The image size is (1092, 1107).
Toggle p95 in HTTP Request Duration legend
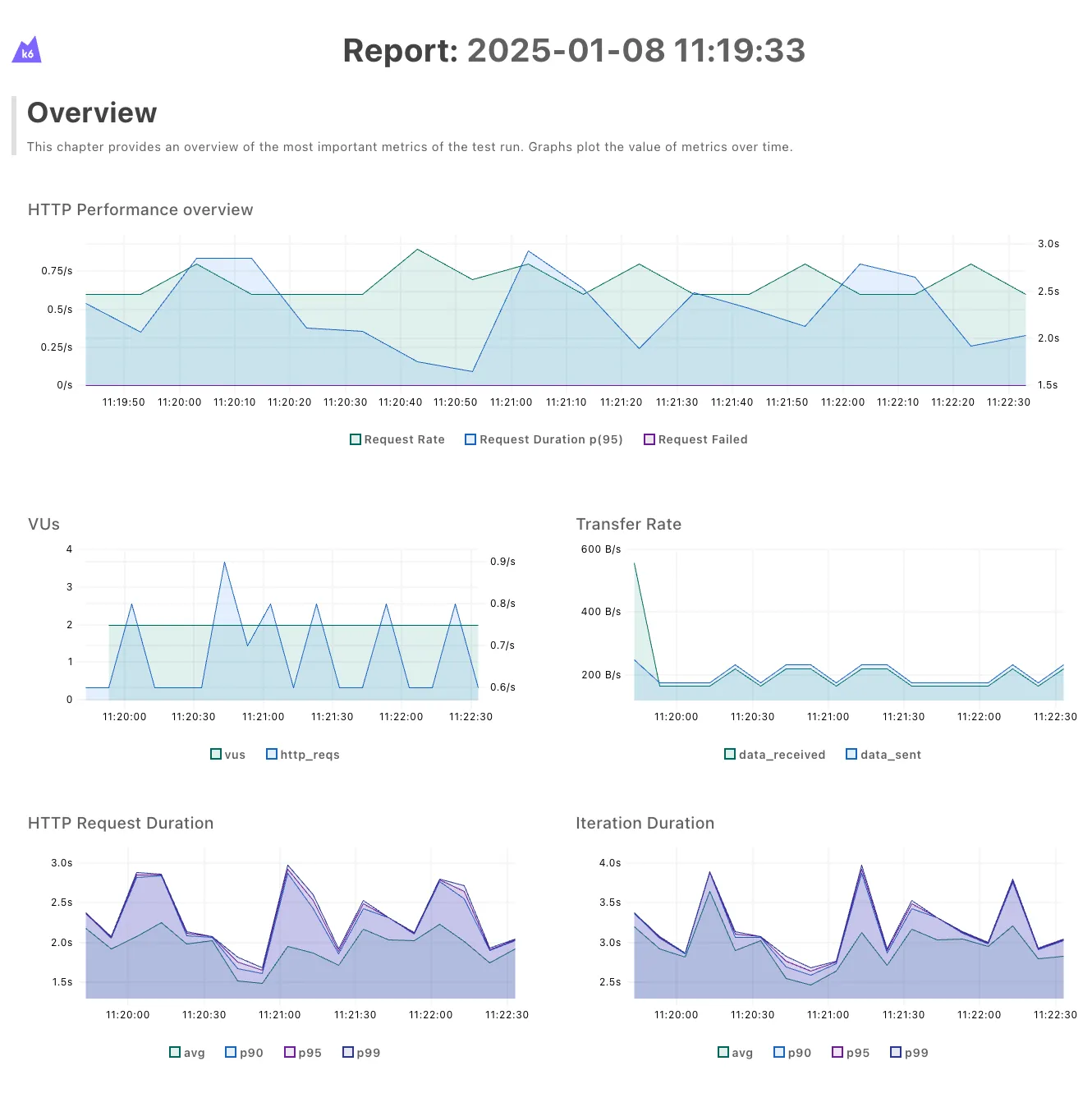pyautogui.click(x=303, y=1053)
